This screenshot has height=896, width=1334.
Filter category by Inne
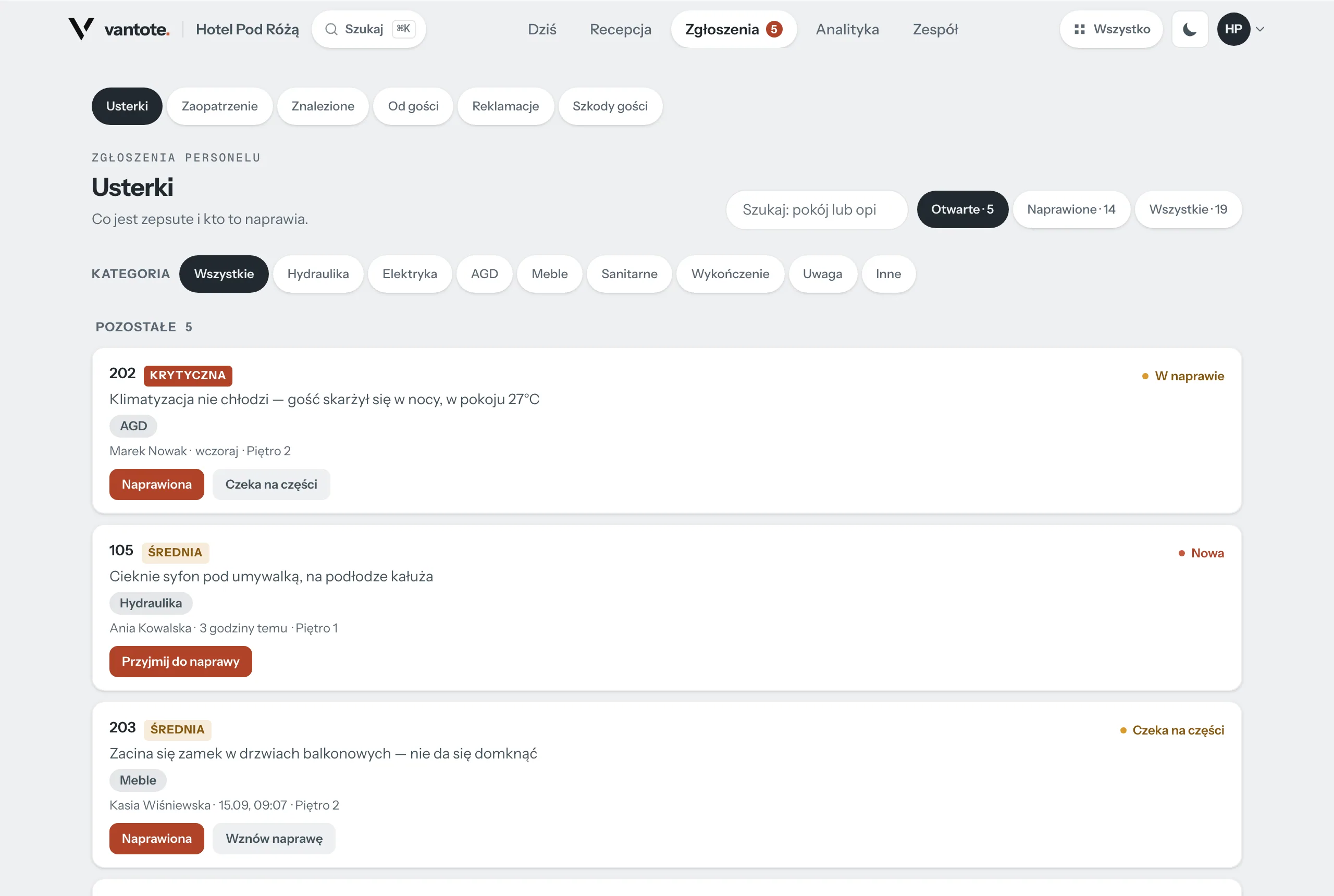pyautogui.click(x=888, y=275)
